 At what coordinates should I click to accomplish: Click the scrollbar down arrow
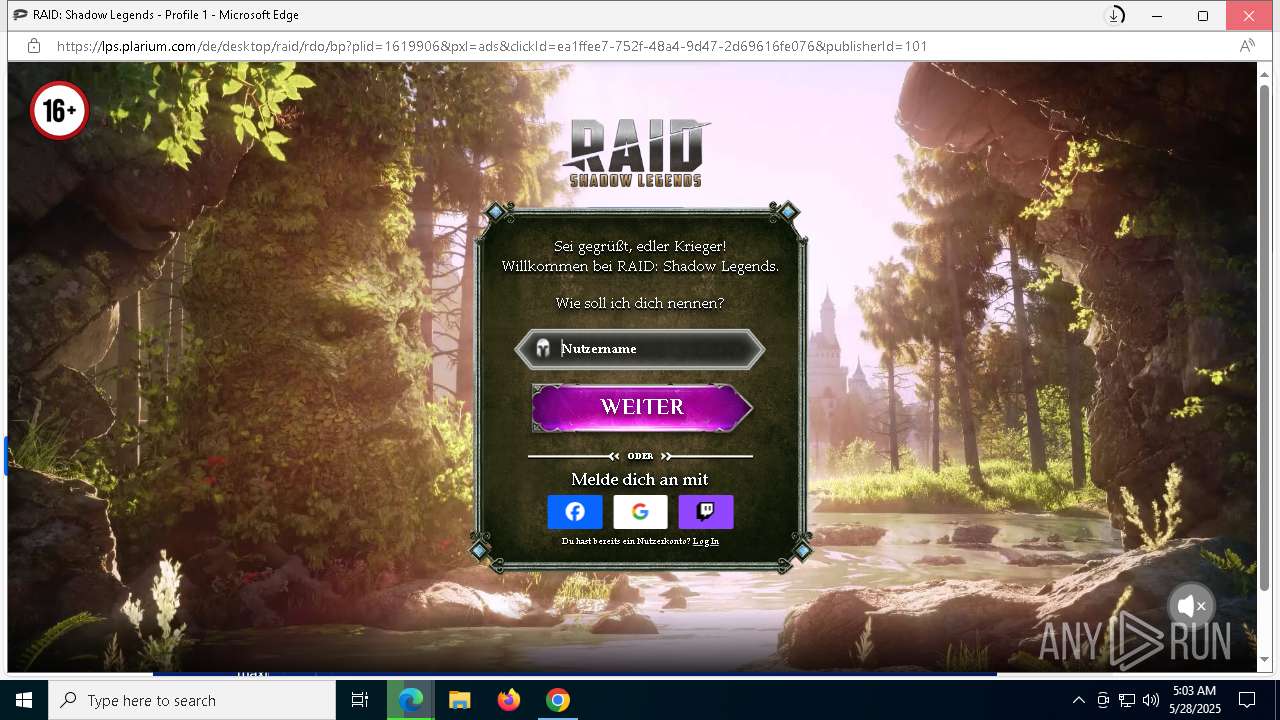[x=1264, y=660]
